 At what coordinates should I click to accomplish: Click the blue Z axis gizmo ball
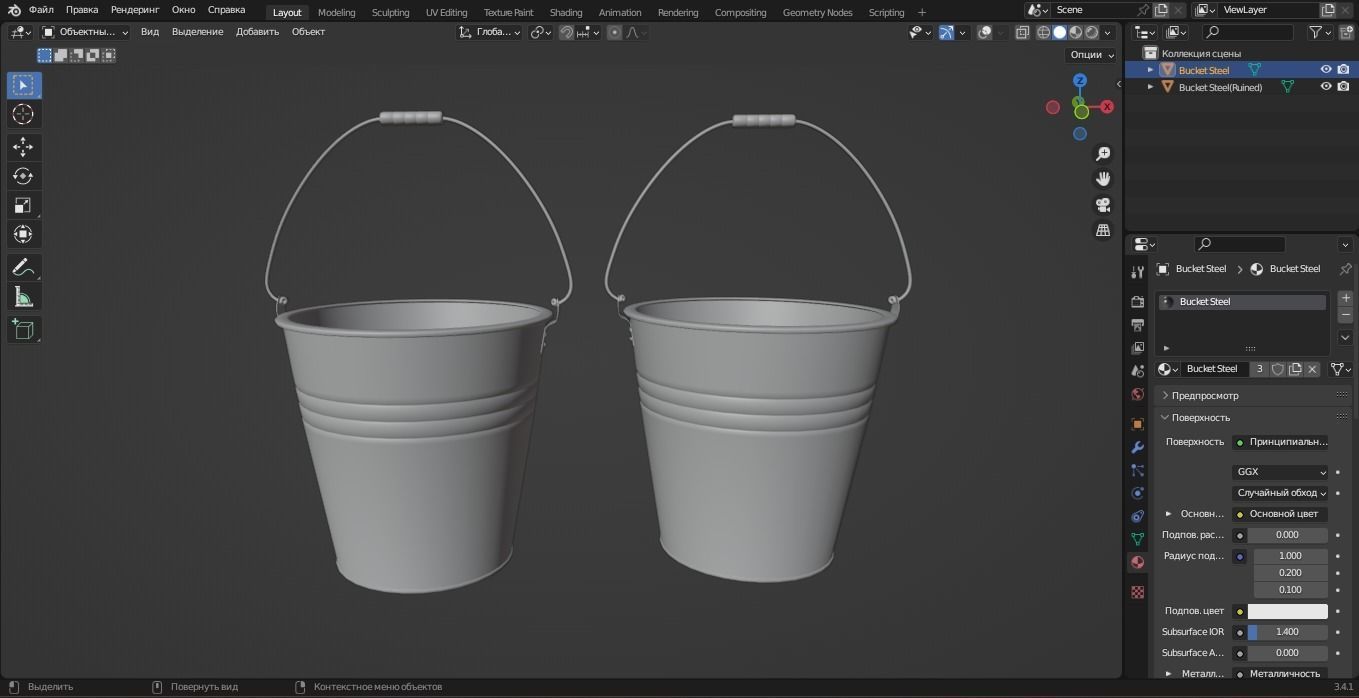(1080, 80)
